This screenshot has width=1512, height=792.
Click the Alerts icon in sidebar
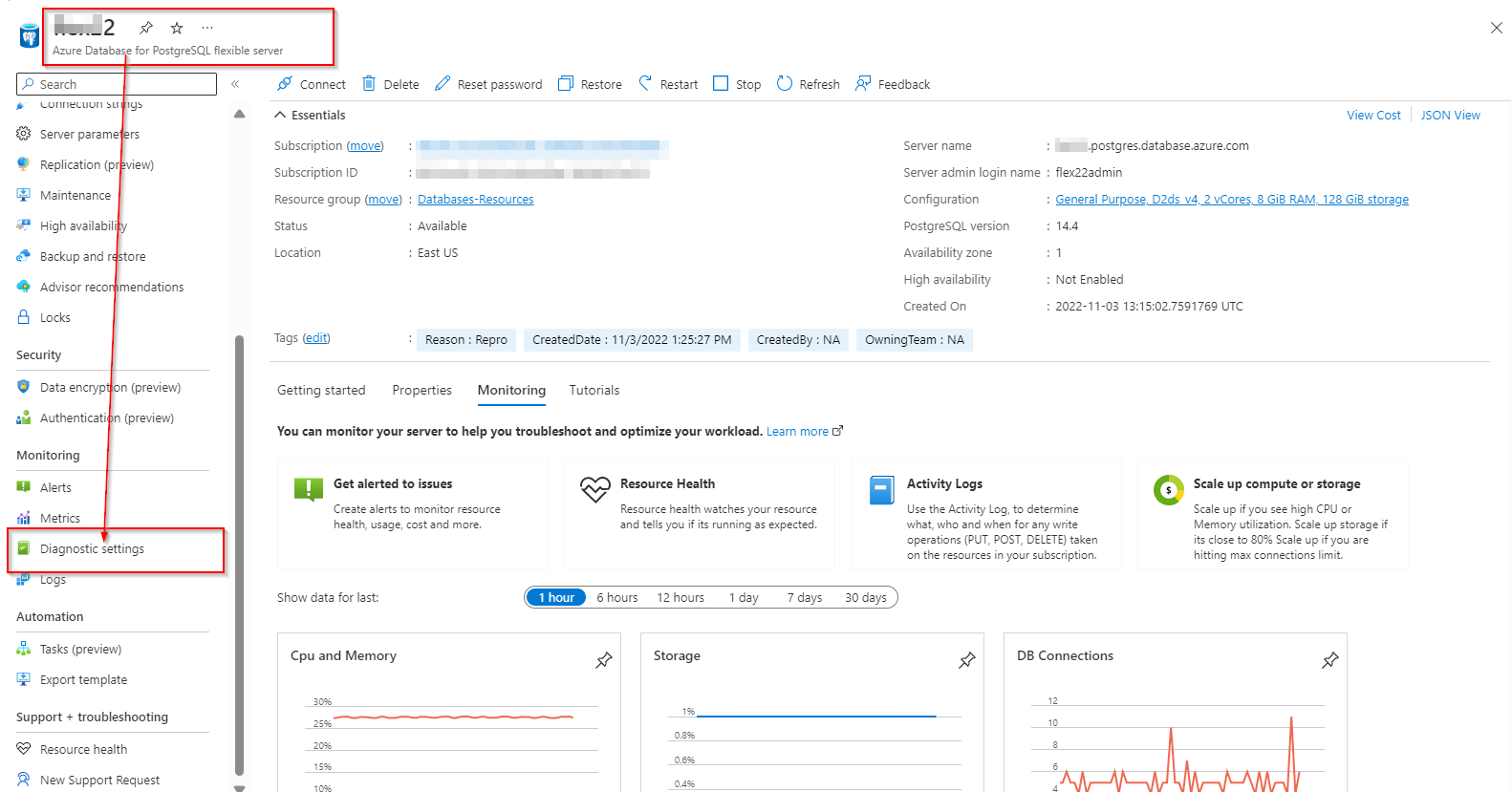click(x=24, y=487)
